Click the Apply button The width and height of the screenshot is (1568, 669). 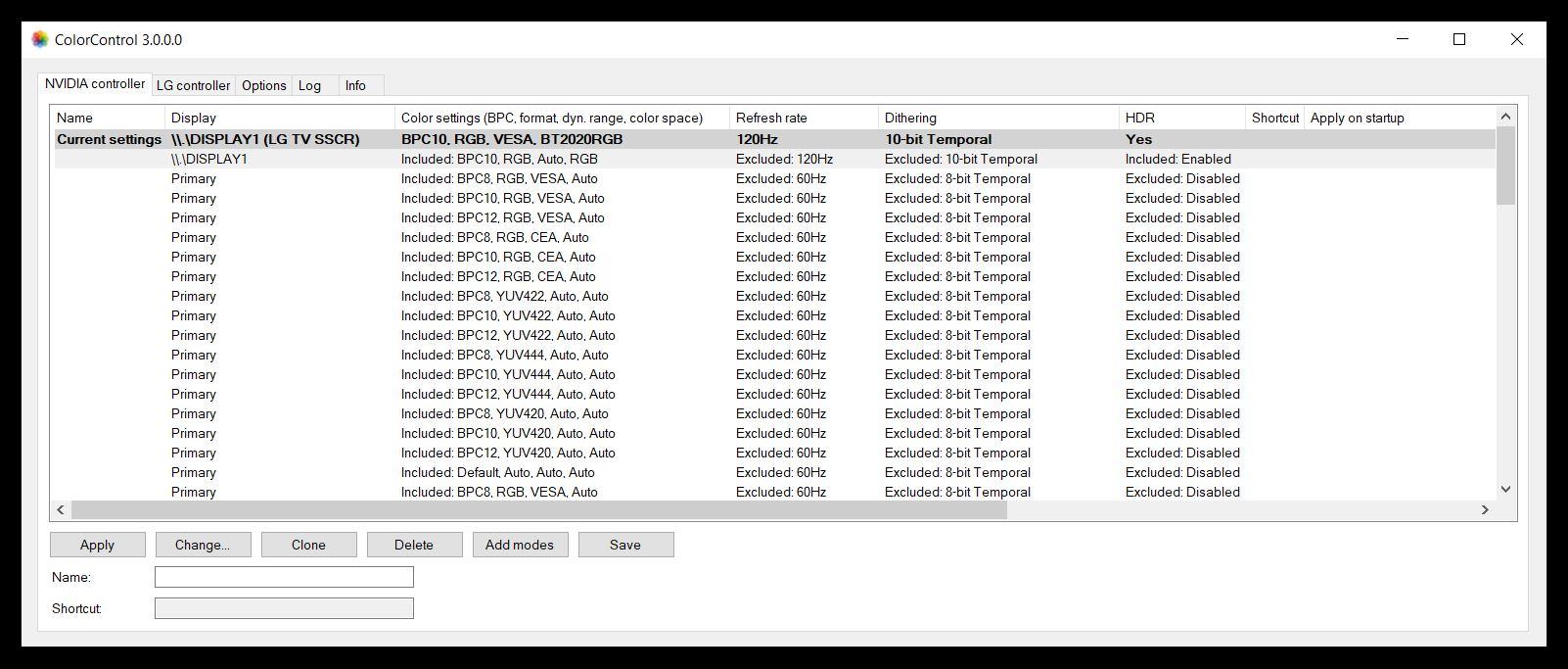coord(98,545)
